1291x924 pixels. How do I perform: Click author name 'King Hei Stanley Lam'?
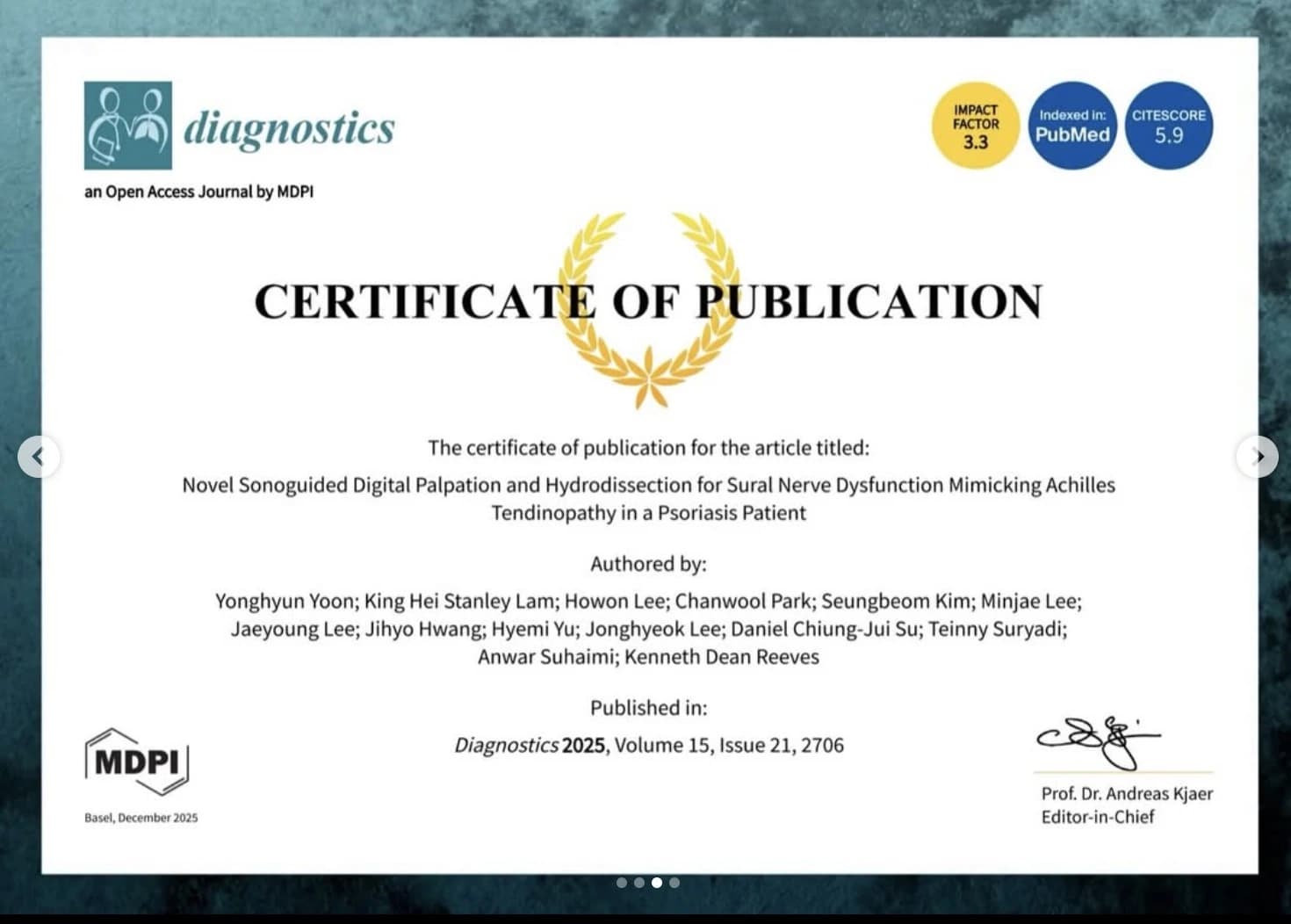(459, 602)
